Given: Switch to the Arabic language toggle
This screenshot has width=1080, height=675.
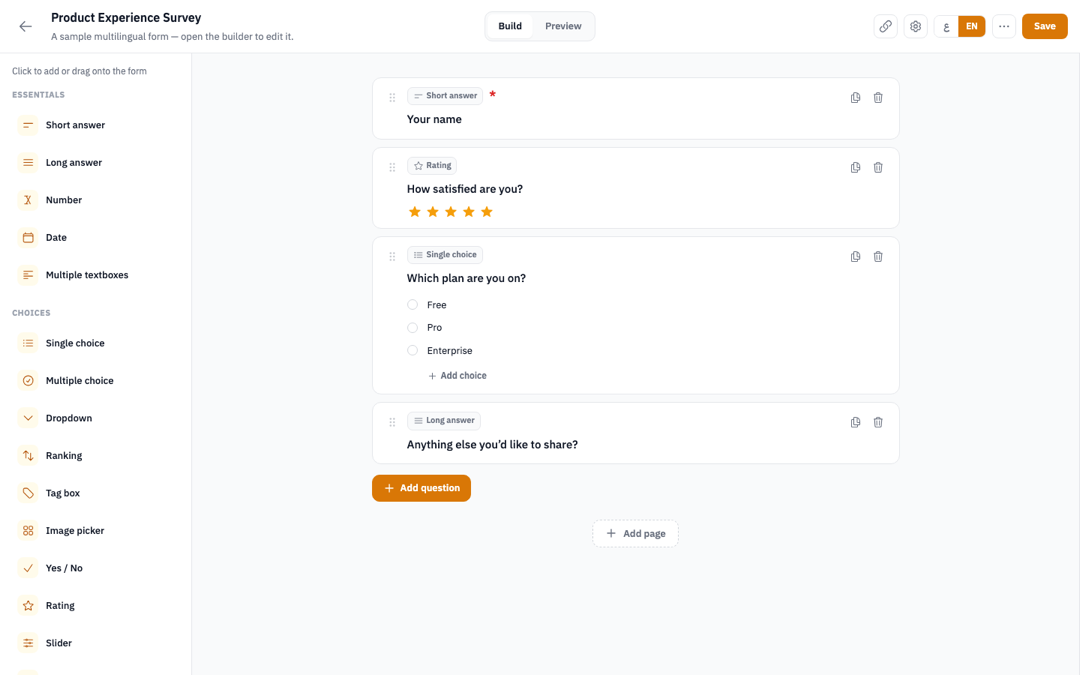Looking at the screenshot, I should [946, 26].
